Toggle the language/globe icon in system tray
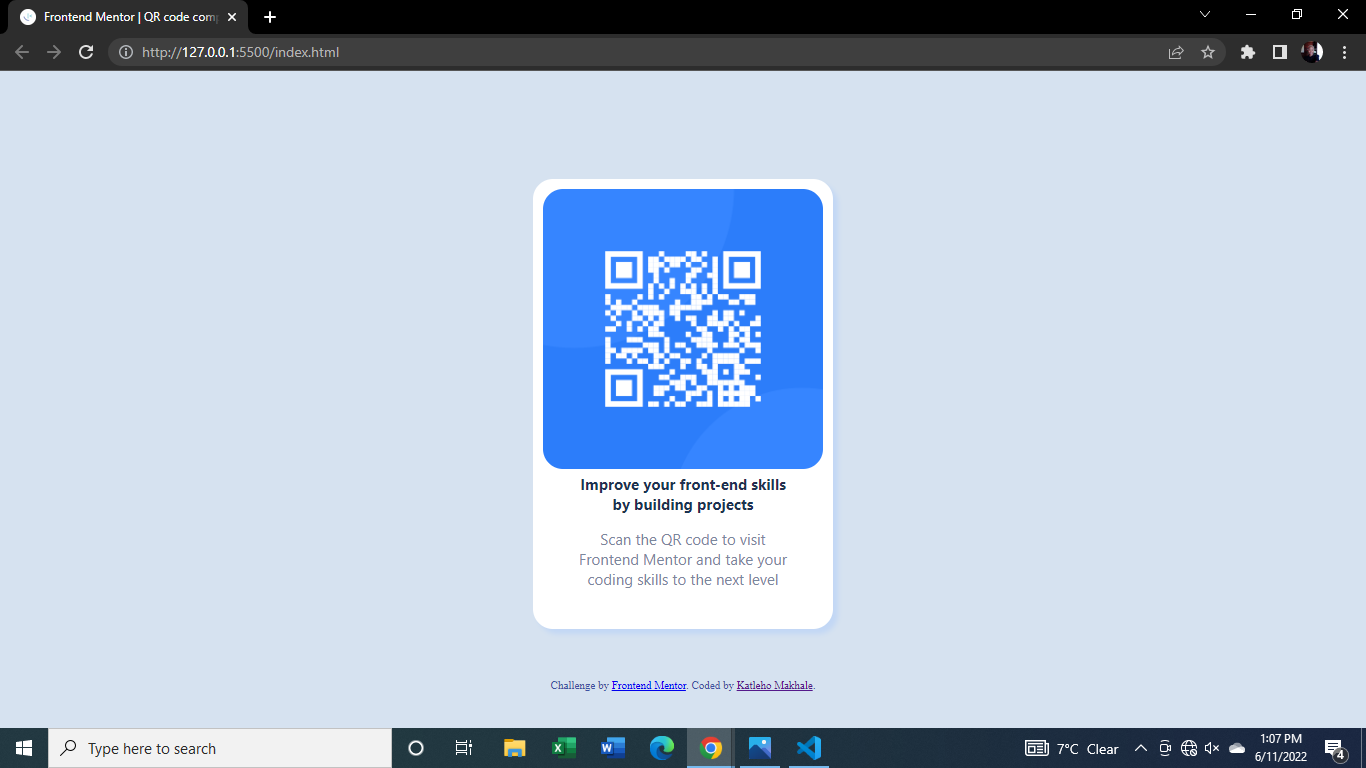The image size is (1366, 768). pyautogui.click(x=1188, y=748)
